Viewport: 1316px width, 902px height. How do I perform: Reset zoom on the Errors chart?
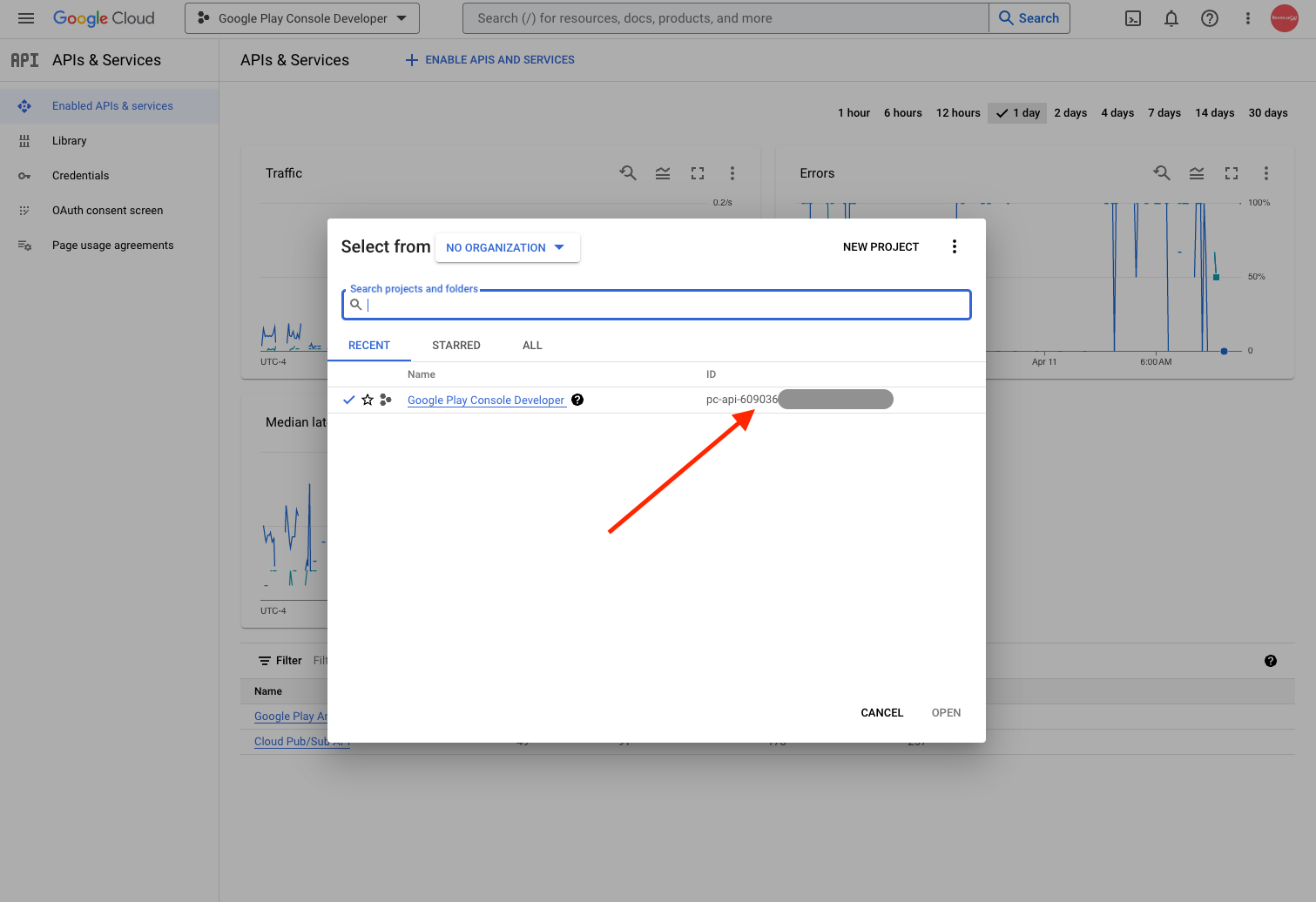1162,173
